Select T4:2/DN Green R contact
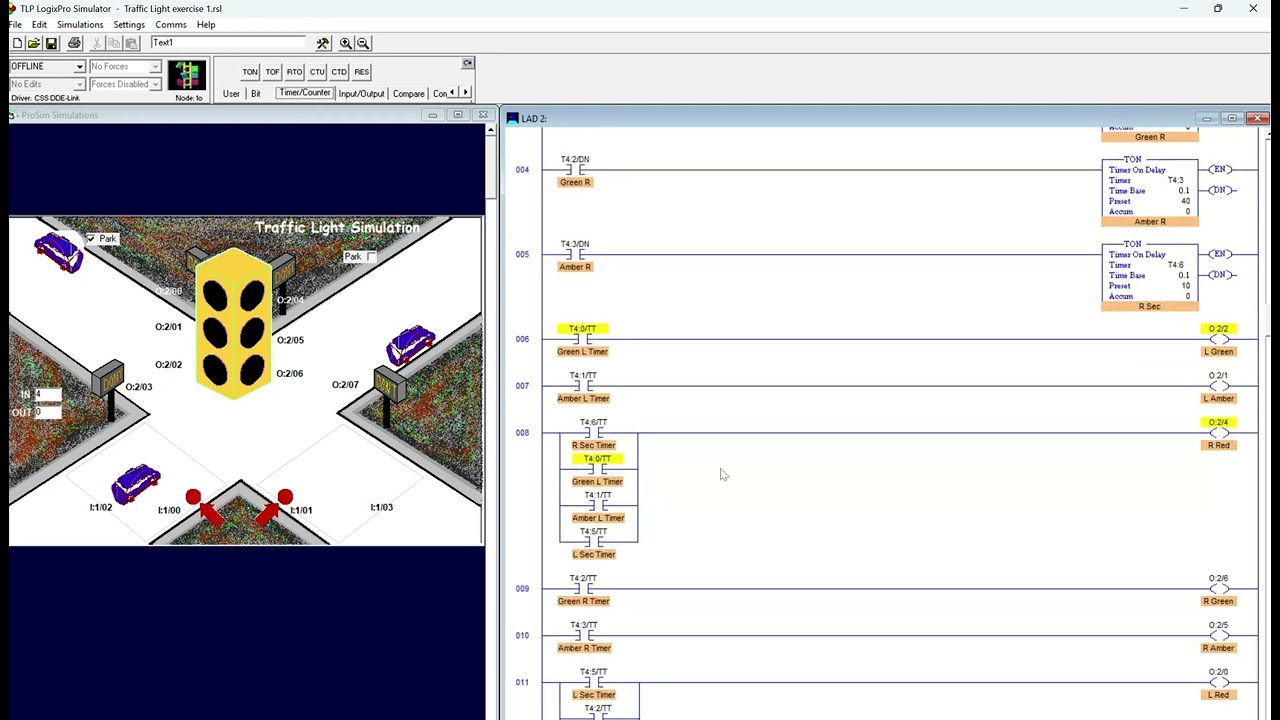Image resolution: width=1280 pixels, height=720 pixels. click(x=575, y=170)
